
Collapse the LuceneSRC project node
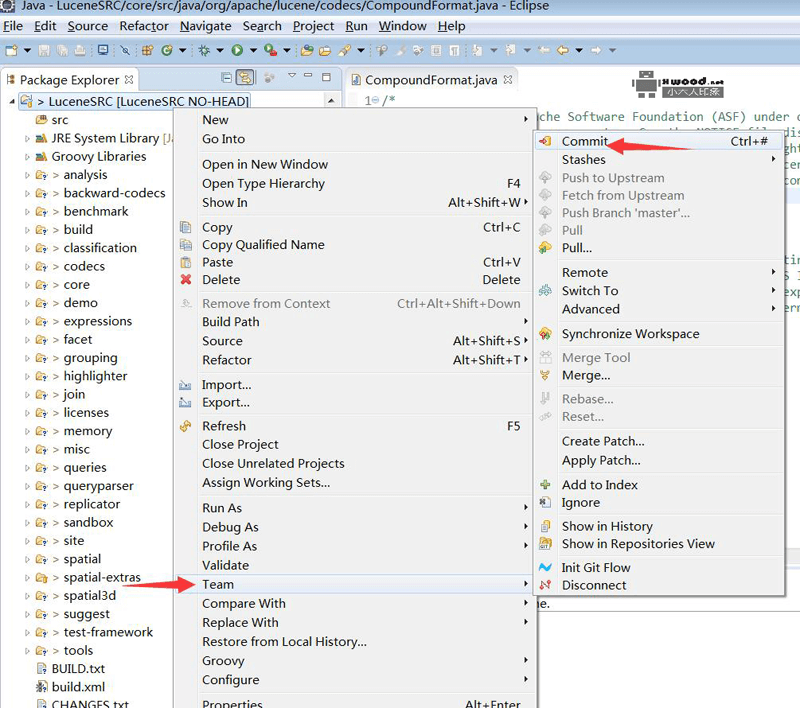click(x=11, y=102)
